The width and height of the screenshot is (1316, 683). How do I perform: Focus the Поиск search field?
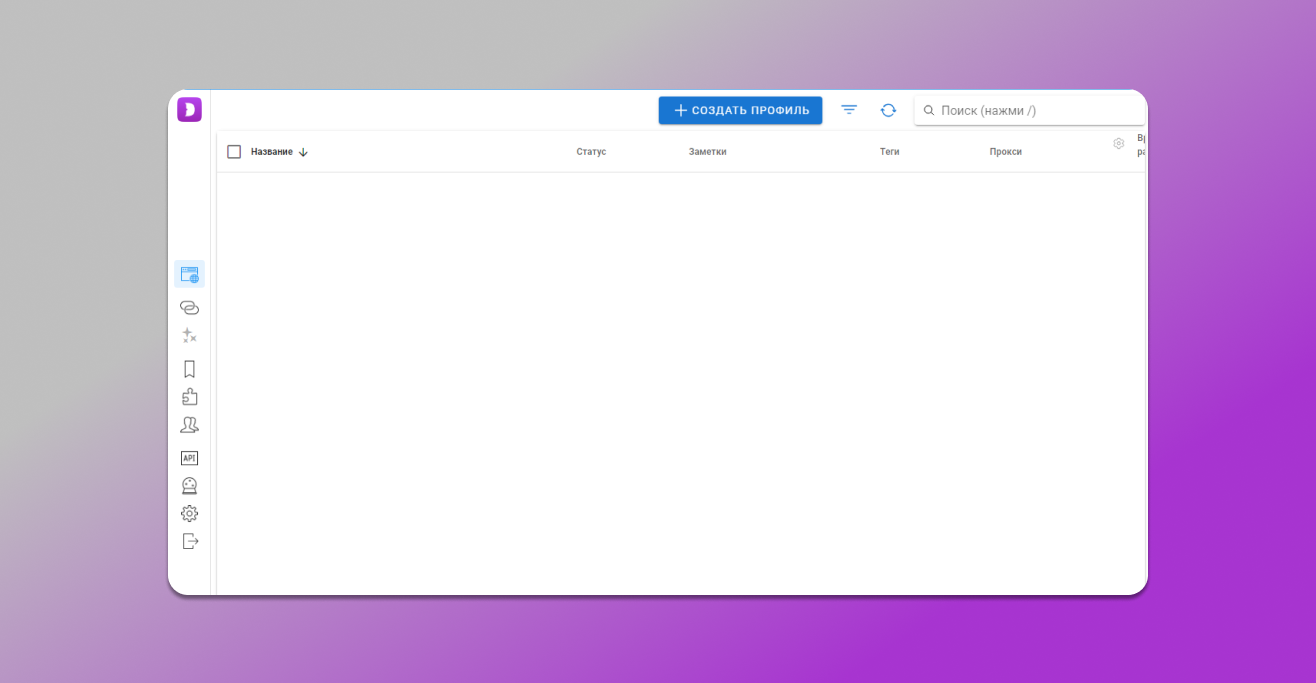[x=1029, y=110]
